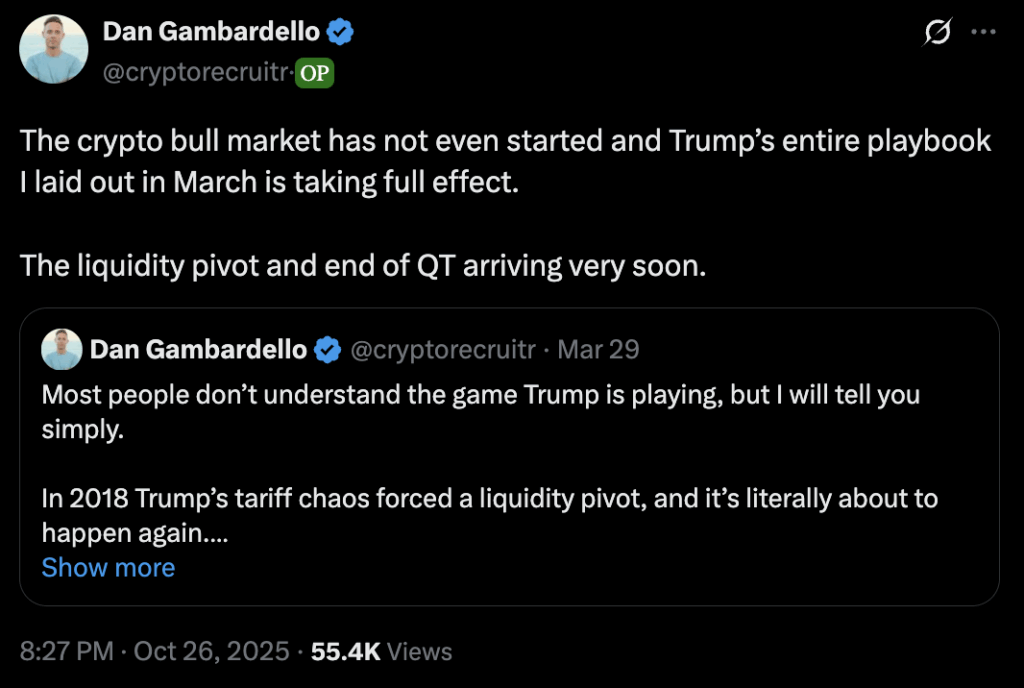Click the blue verified badge beside main author name
Viewport: 1024px width, 688px height.
341,33
